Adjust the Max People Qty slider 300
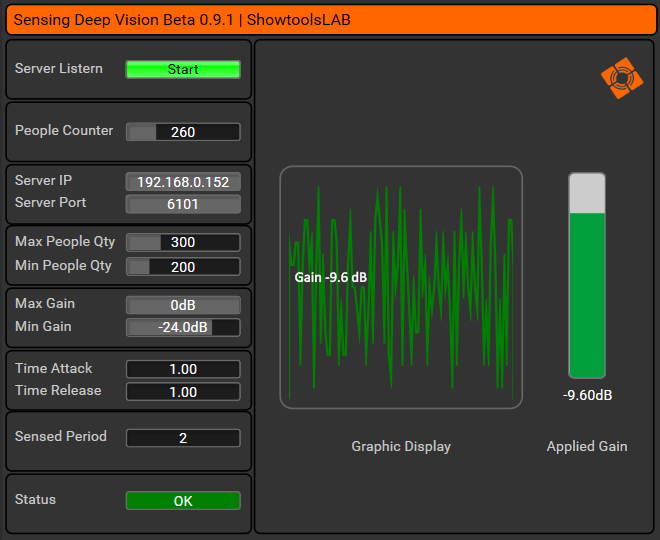This screenshot has width=660, height=540. coord(183,242)
